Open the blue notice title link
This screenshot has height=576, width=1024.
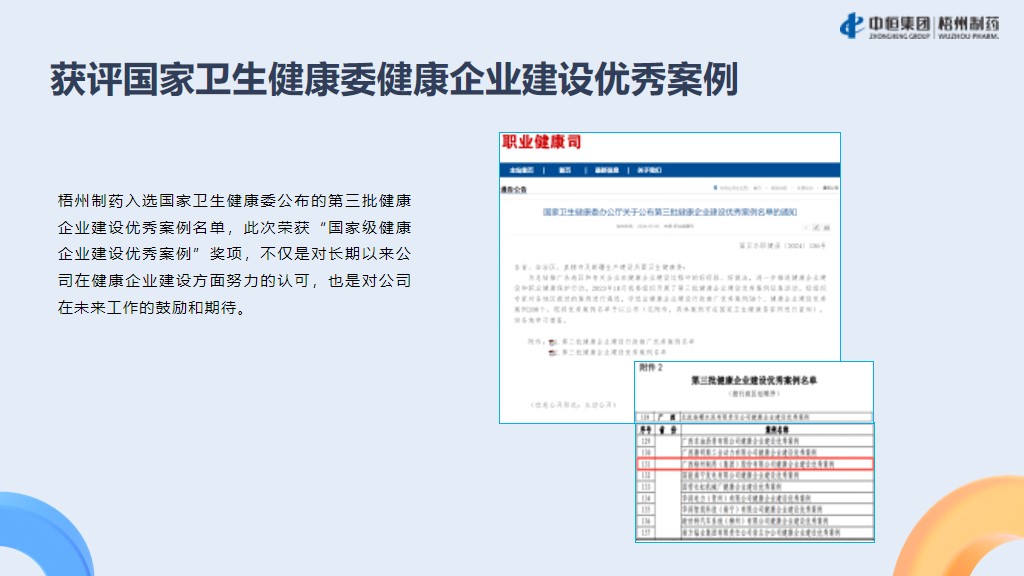coord(671,213)
